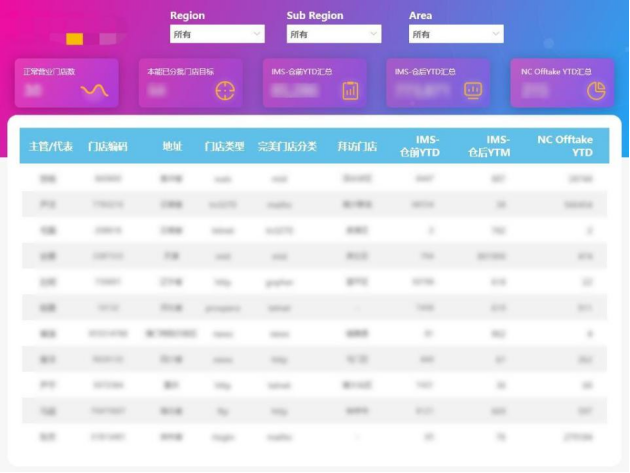The width and height of the screenshot is (630, 473).
Task: Click the Area filter label
Action: pos(420,15)
